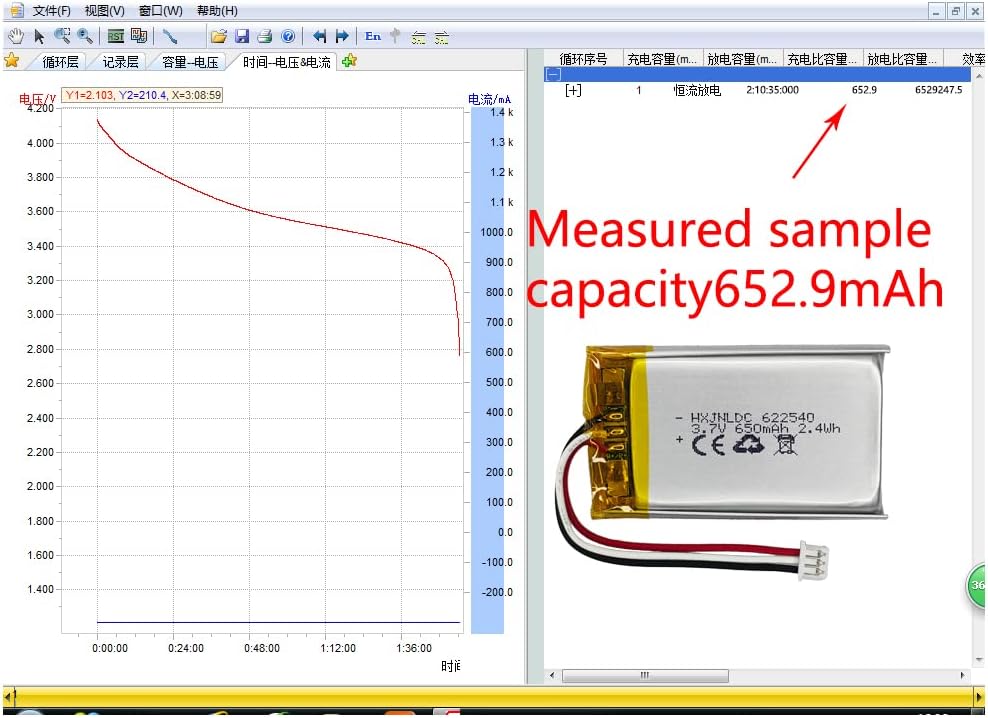Save data with the floppy disk icon

tap(242, 36)
